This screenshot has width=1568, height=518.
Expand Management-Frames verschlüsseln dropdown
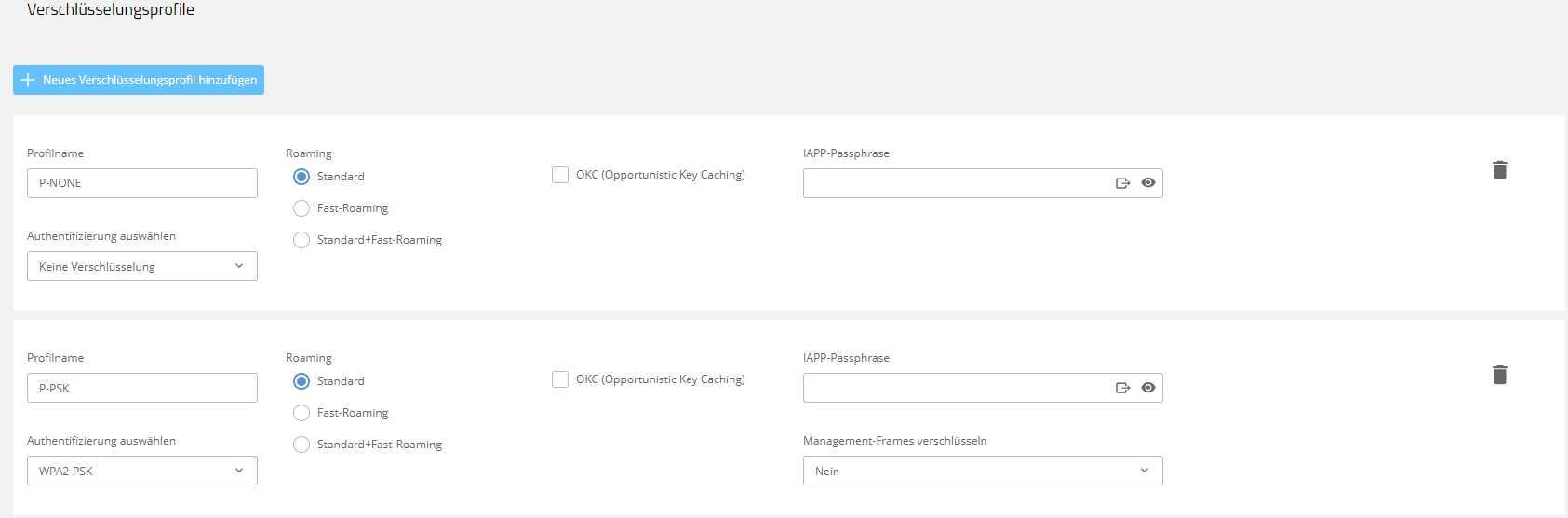click(x=982, y=471)
